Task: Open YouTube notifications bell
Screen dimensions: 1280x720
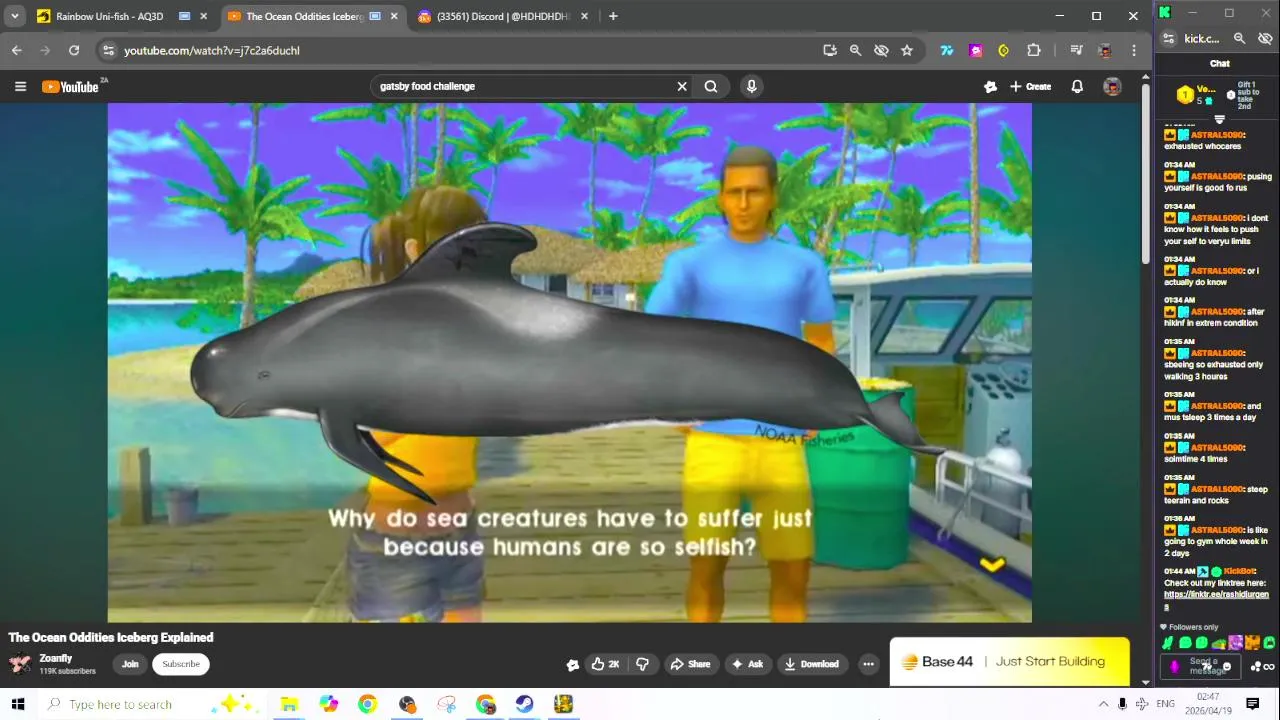Action: click(x=1077, y=87)
